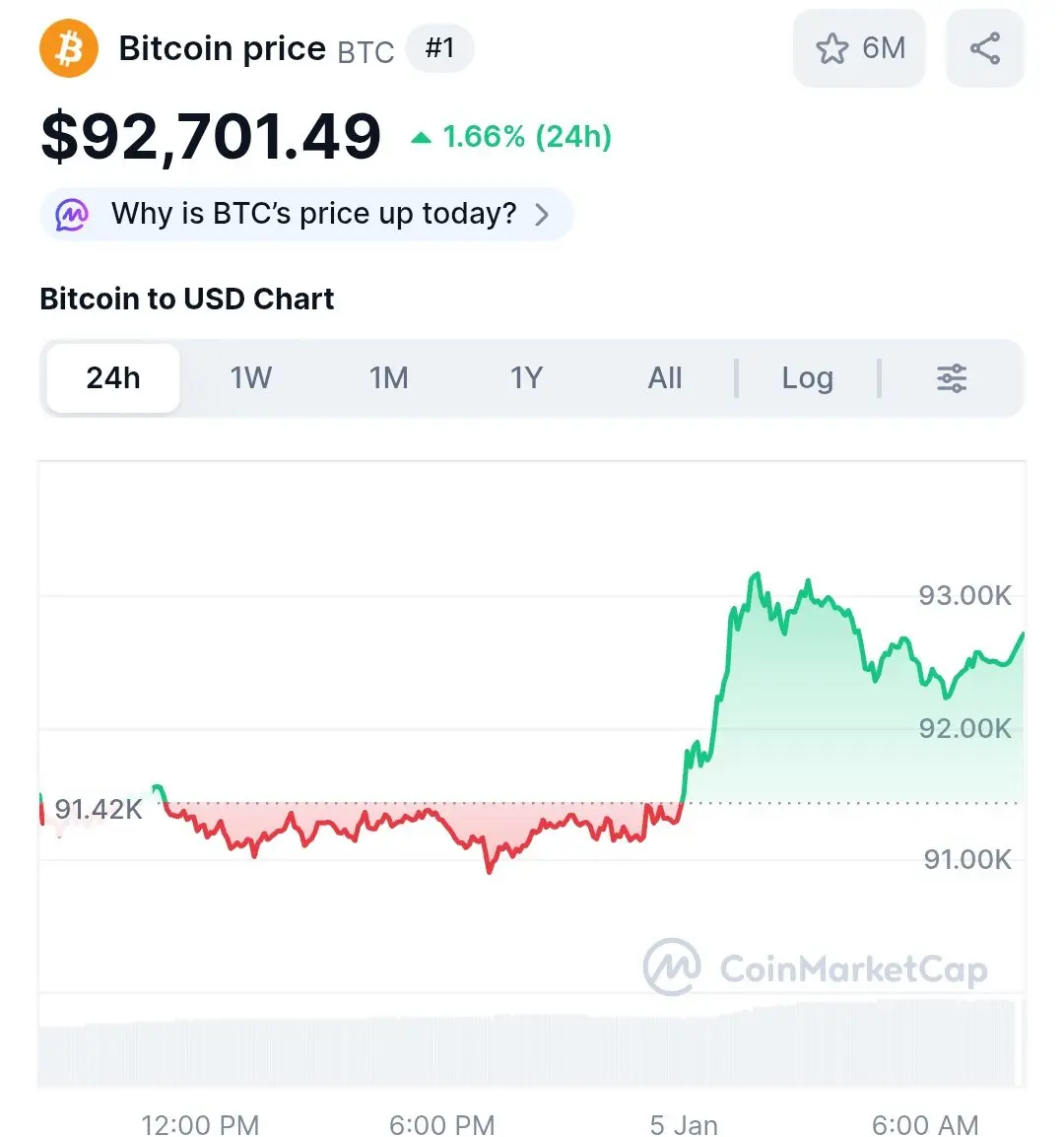Add Bitcoin to watchlist with star icon

tap(832, 48)
